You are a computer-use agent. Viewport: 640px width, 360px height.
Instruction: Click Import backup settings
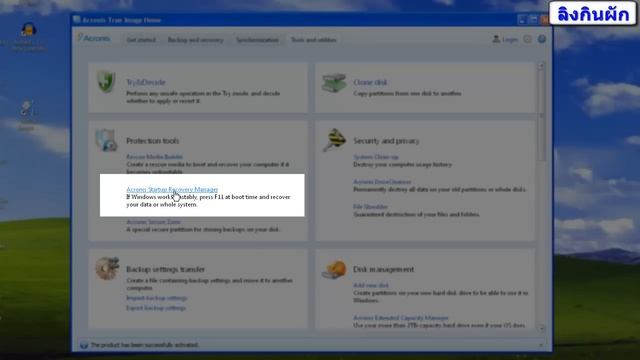pos(156,298)
